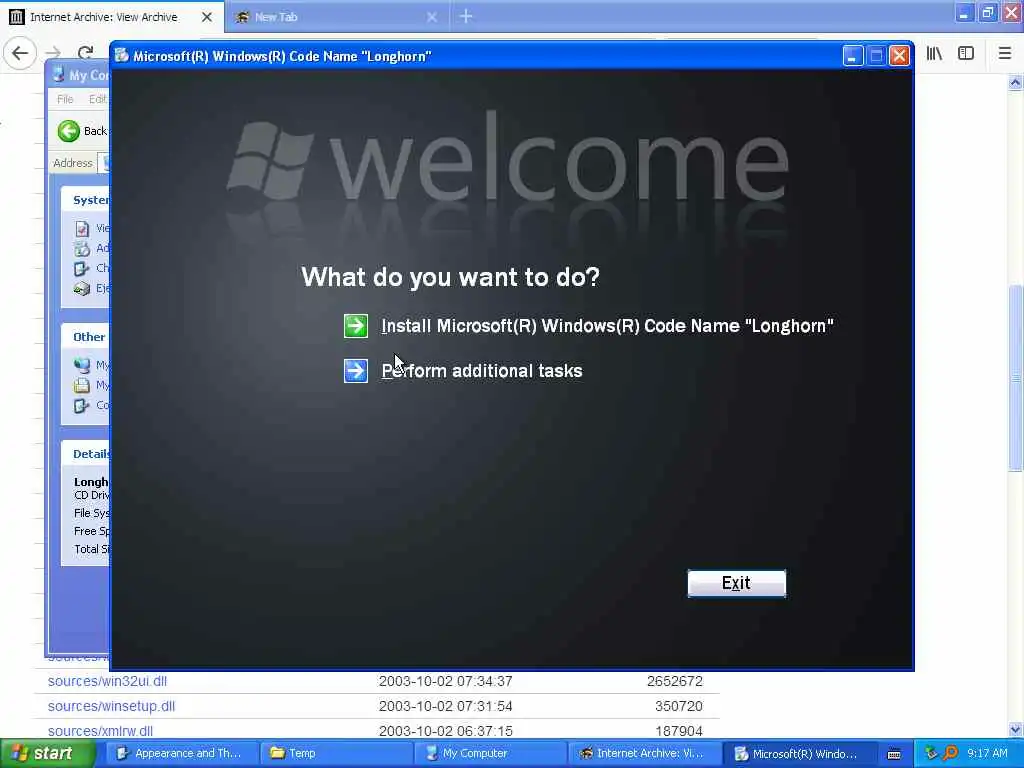Screen dimensions: 1024x768
Task: Click page scrollbar down arrow
Action: pyautogui.click(x=1015, y=729)
